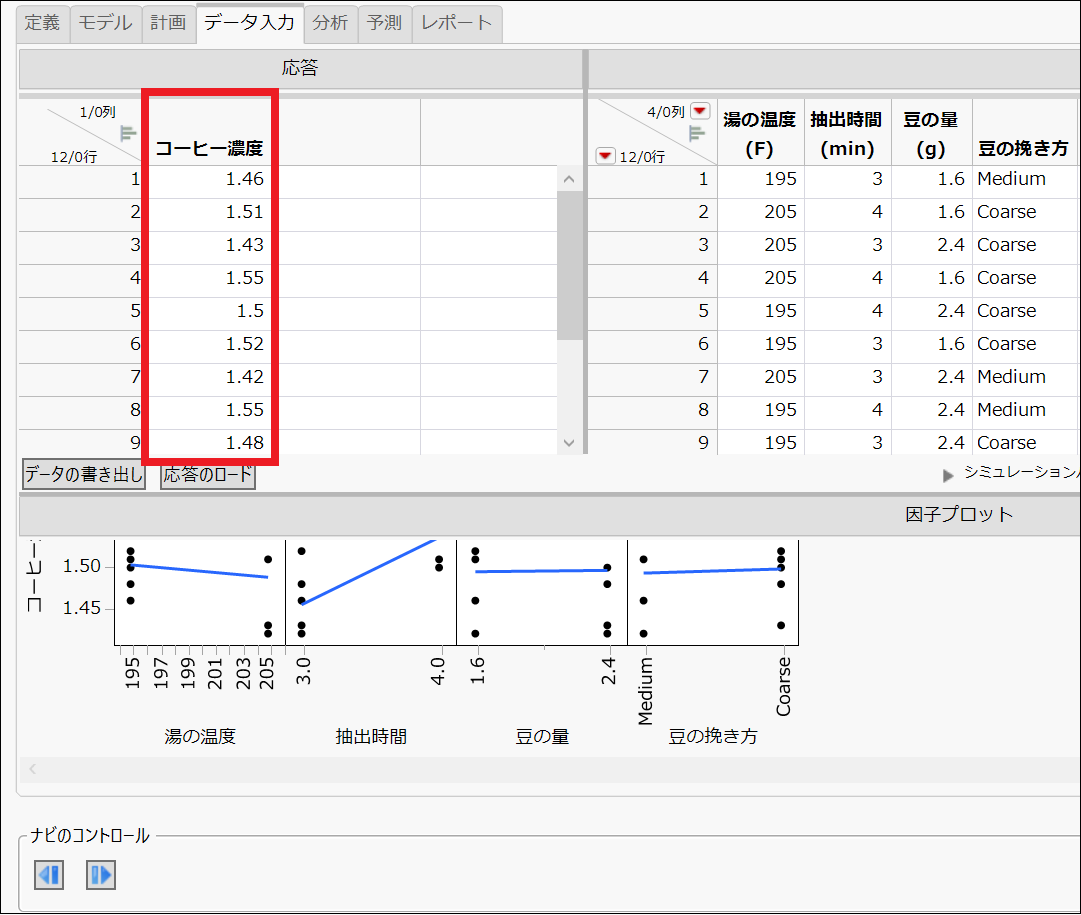Go to the next navigation step
The image size is (1081, 915).
(x=101, y=875)
